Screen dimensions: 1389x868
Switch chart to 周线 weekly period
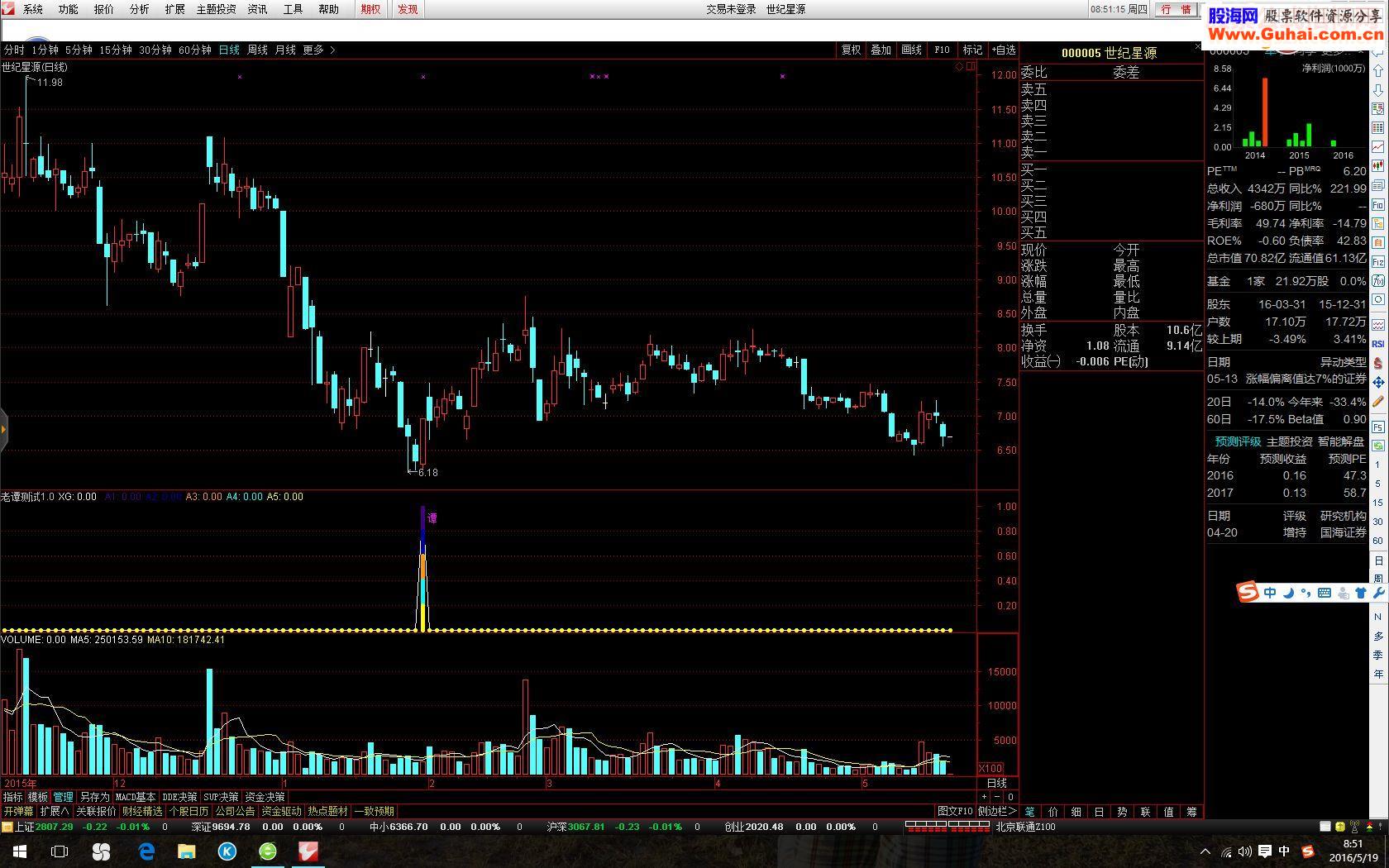(x=257, y=50)
